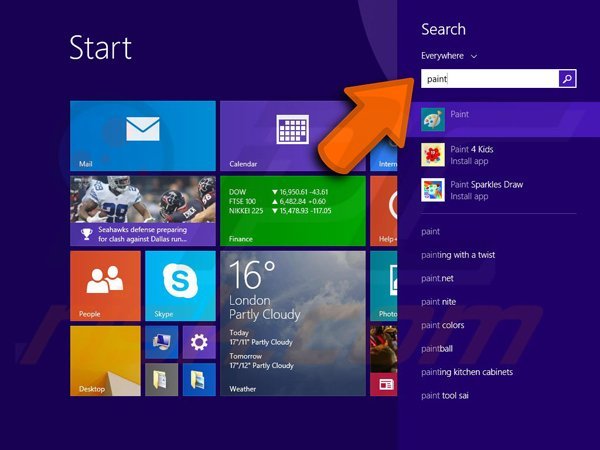
Task: Select Paint Sparkles Draw install result
Action: pos(499,190)
